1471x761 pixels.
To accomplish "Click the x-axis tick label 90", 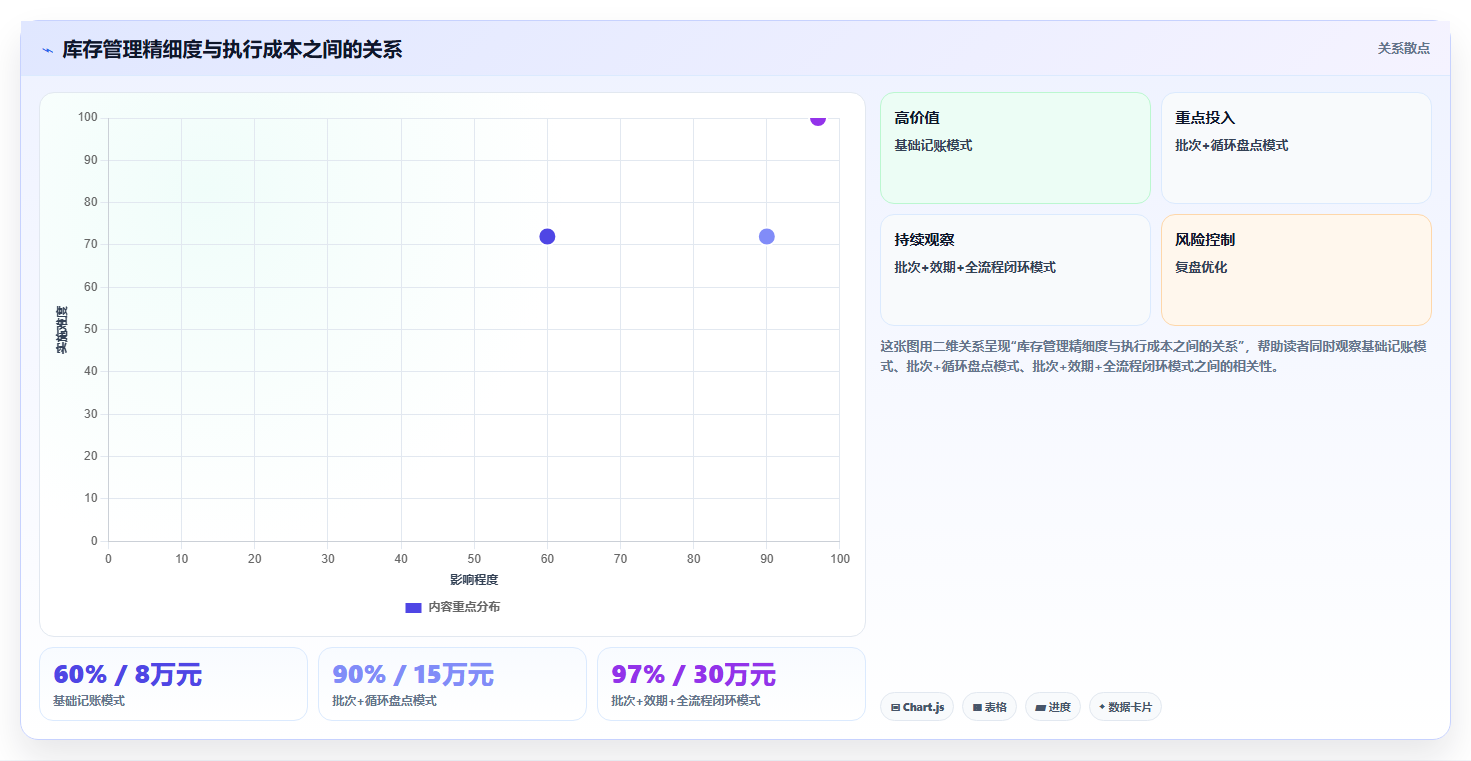I will click(x=767, y=559).
